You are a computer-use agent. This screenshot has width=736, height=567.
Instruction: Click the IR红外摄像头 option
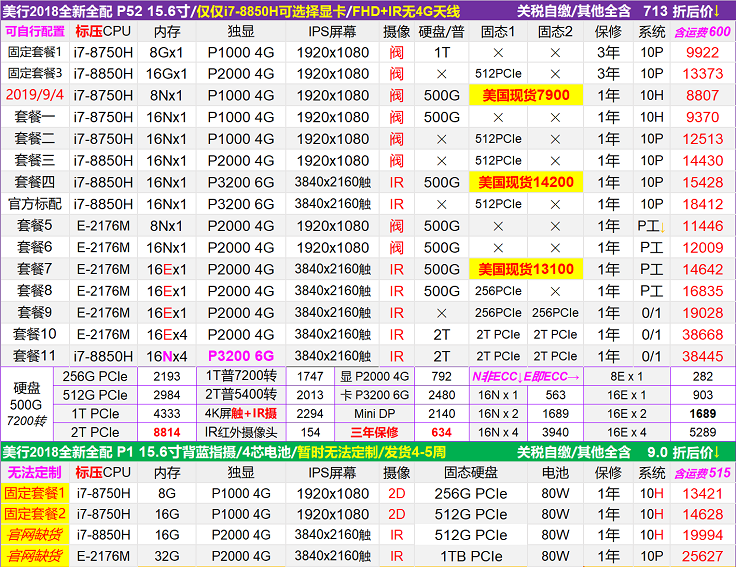(x=241, y=432)
